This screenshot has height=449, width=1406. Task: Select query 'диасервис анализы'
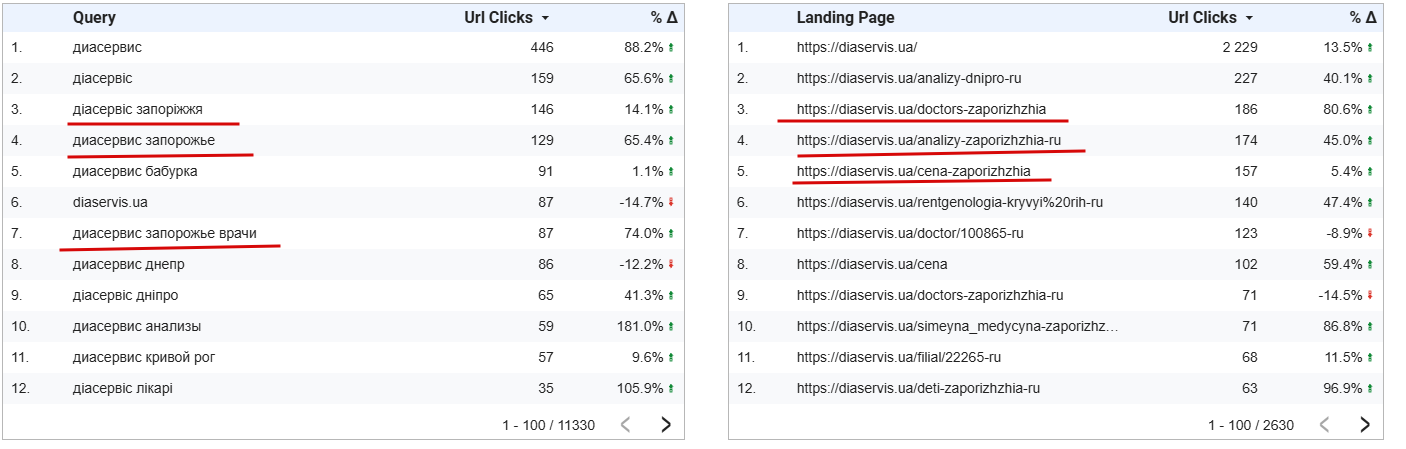click(x=137, y=326)
